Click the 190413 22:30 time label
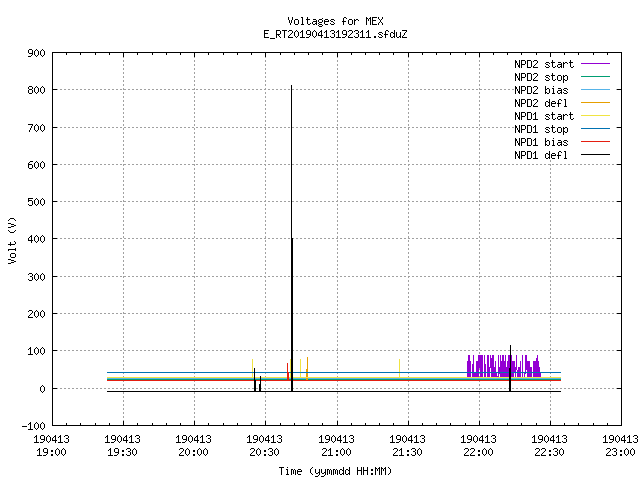640x480 pixels. click(x=549, y=446)
